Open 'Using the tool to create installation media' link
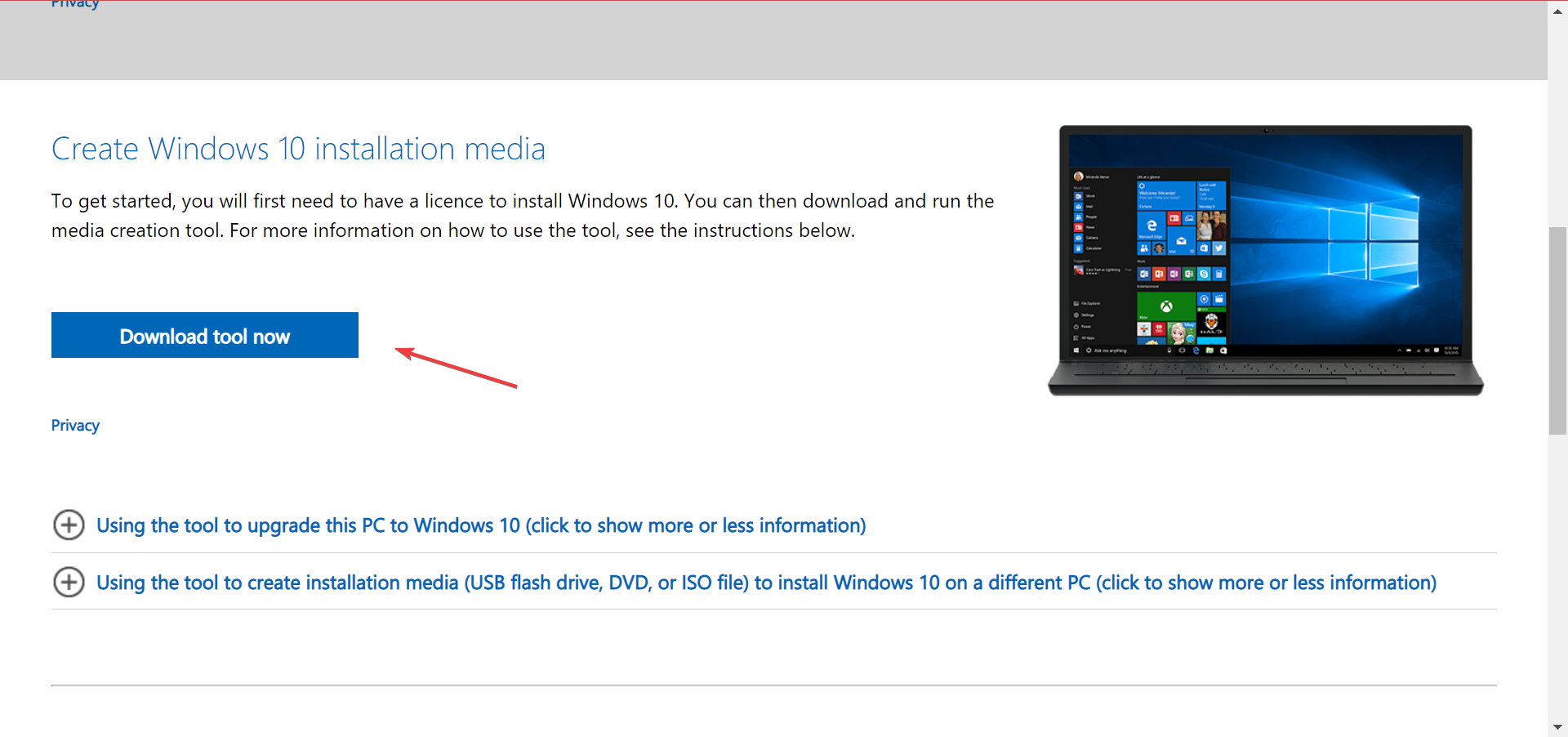The width and height of the screenshot is (1568, 737). pos(766,583)
